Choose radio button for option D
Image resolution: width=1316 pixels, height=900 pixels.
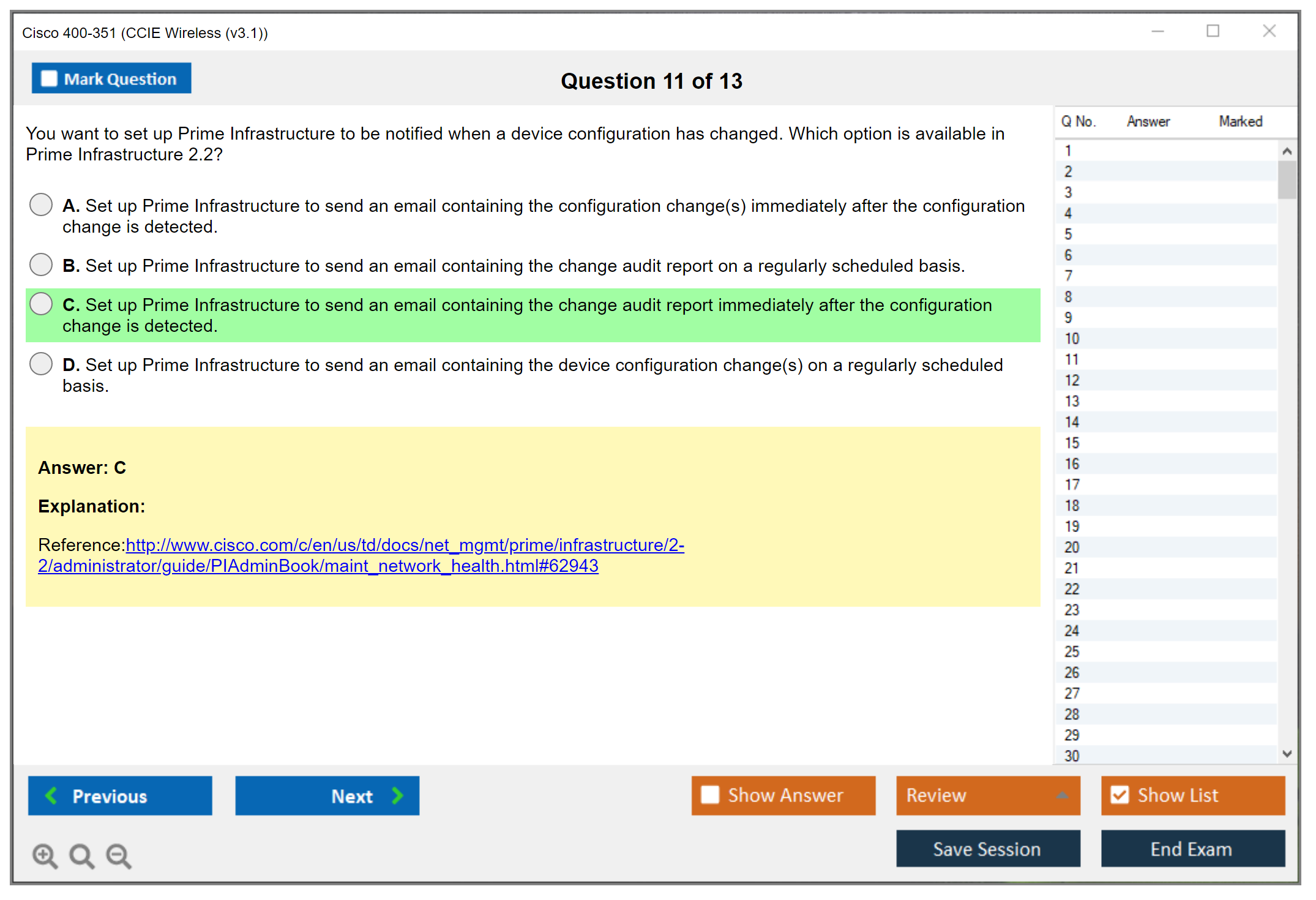coord(41,364)
